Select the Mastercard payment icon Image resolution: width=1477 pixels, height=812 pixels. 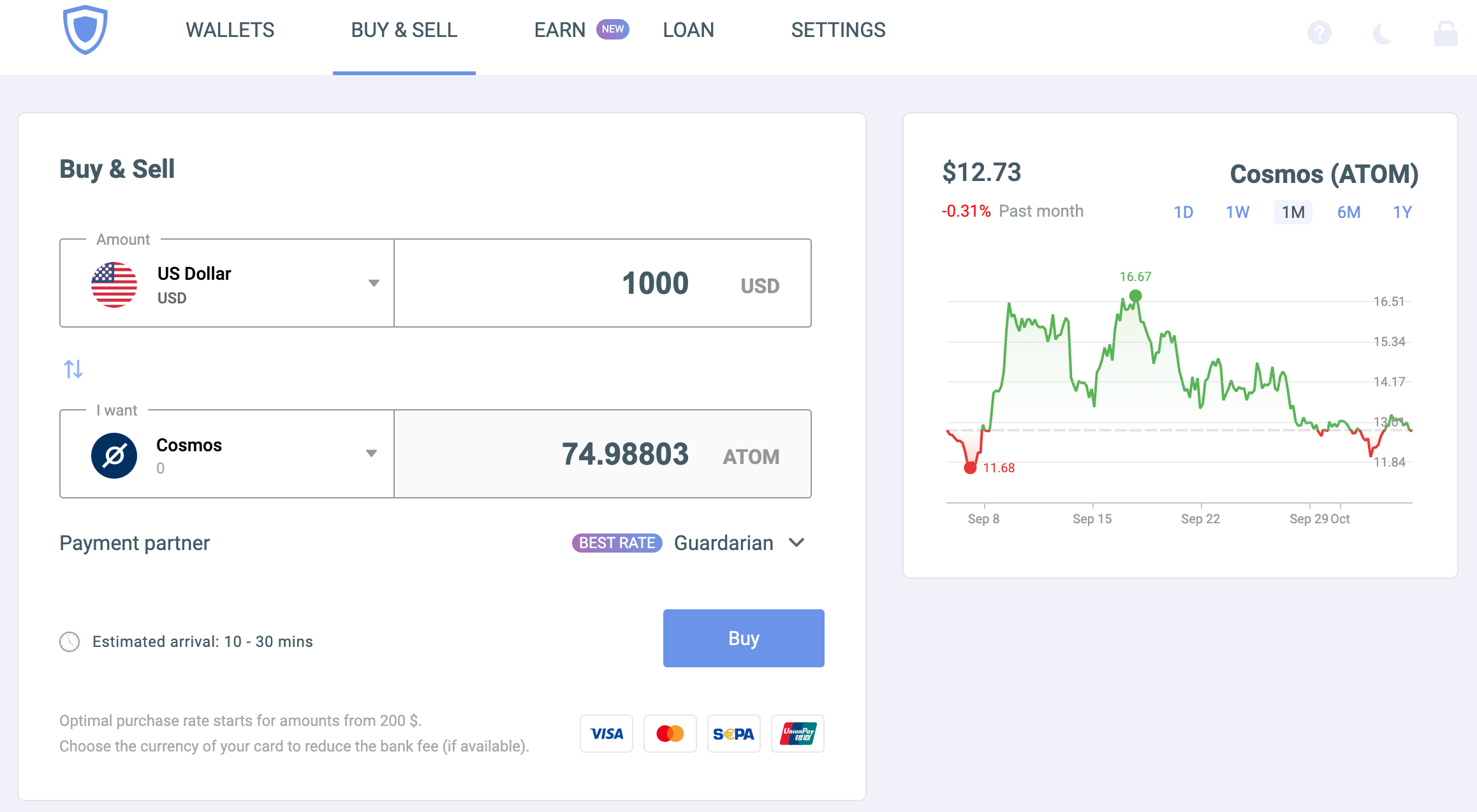click(x=670, y=734)
